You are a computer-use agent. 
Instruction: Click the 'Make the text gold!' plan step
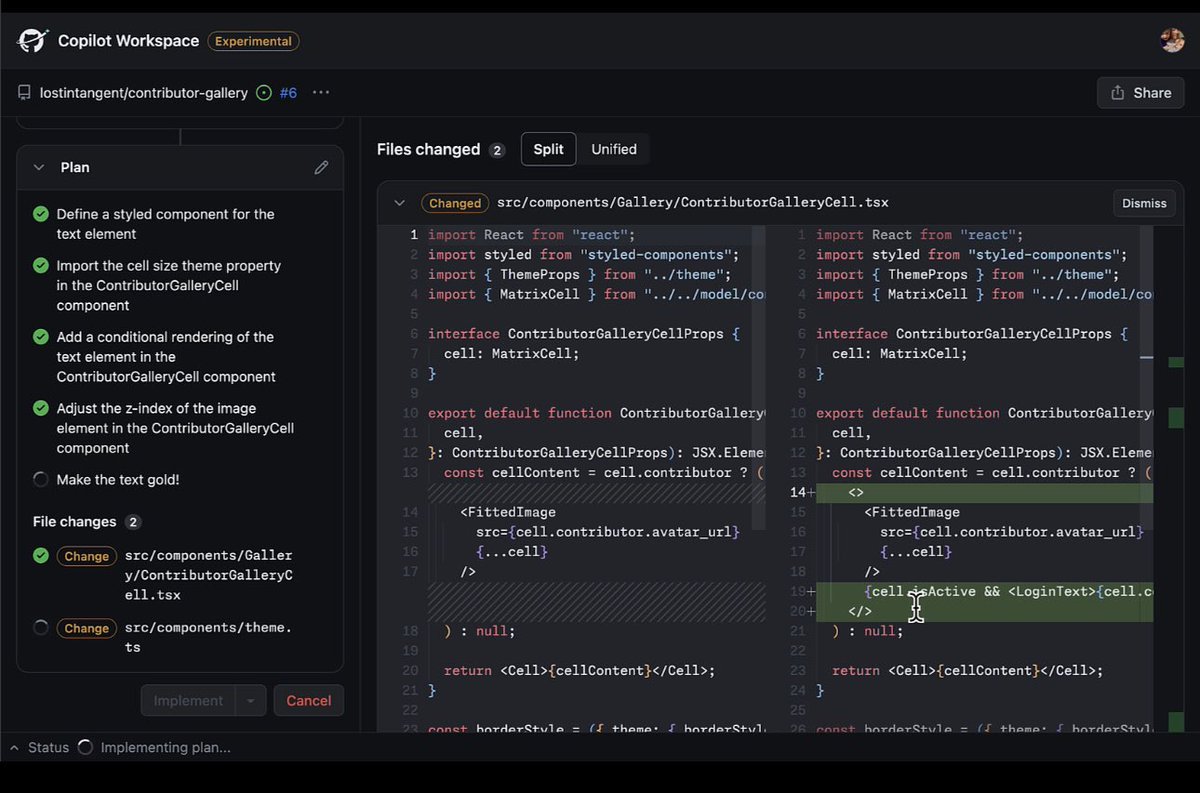coord(118,480)
